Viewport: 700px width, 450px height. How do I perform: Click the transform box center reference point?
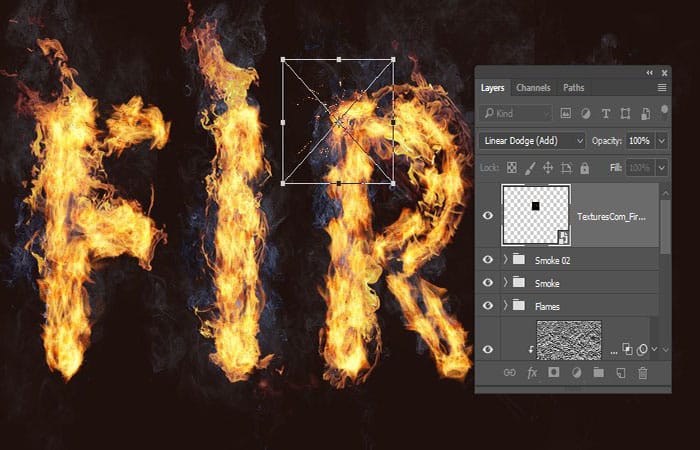(339, 122)
